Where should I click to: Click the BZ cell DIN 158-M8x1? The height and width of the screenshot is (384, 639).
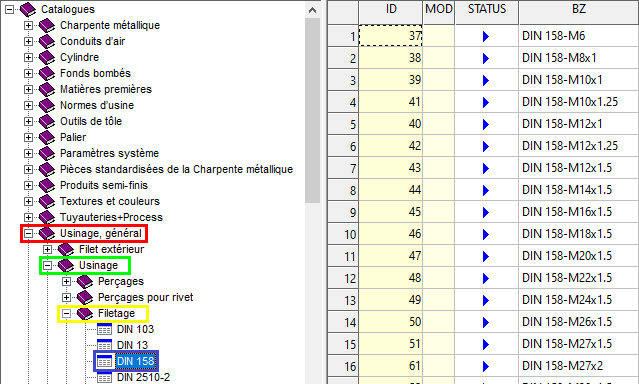point(579,58)
